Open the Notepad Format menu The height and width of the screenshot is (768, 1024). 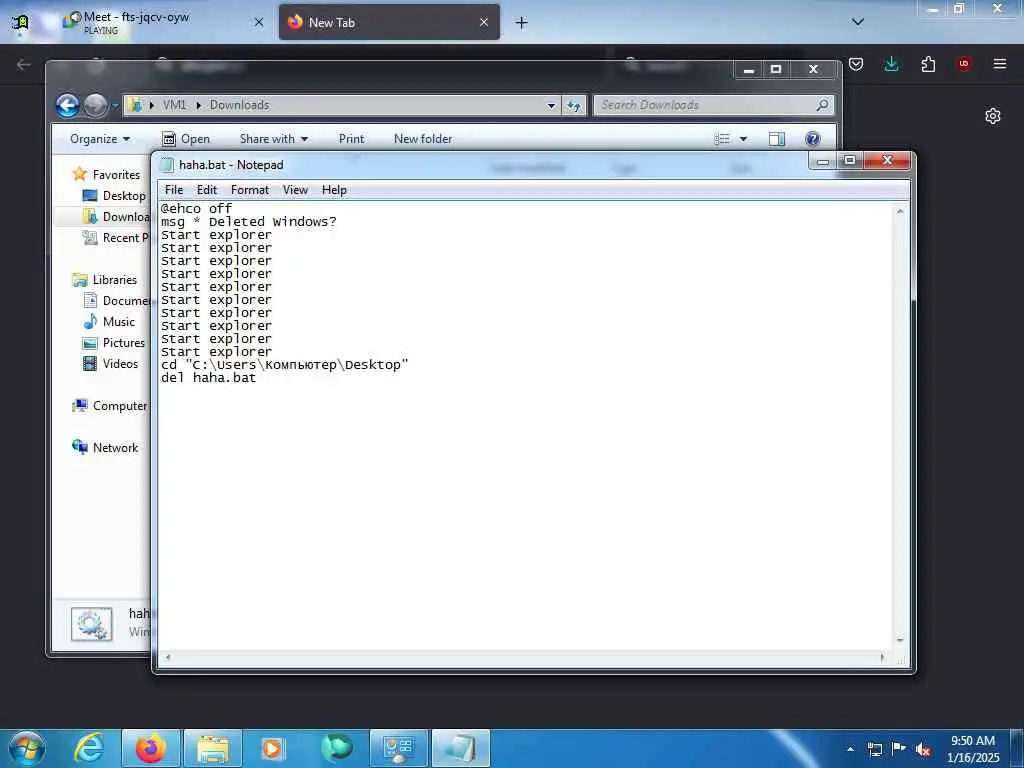pos(249,190)
